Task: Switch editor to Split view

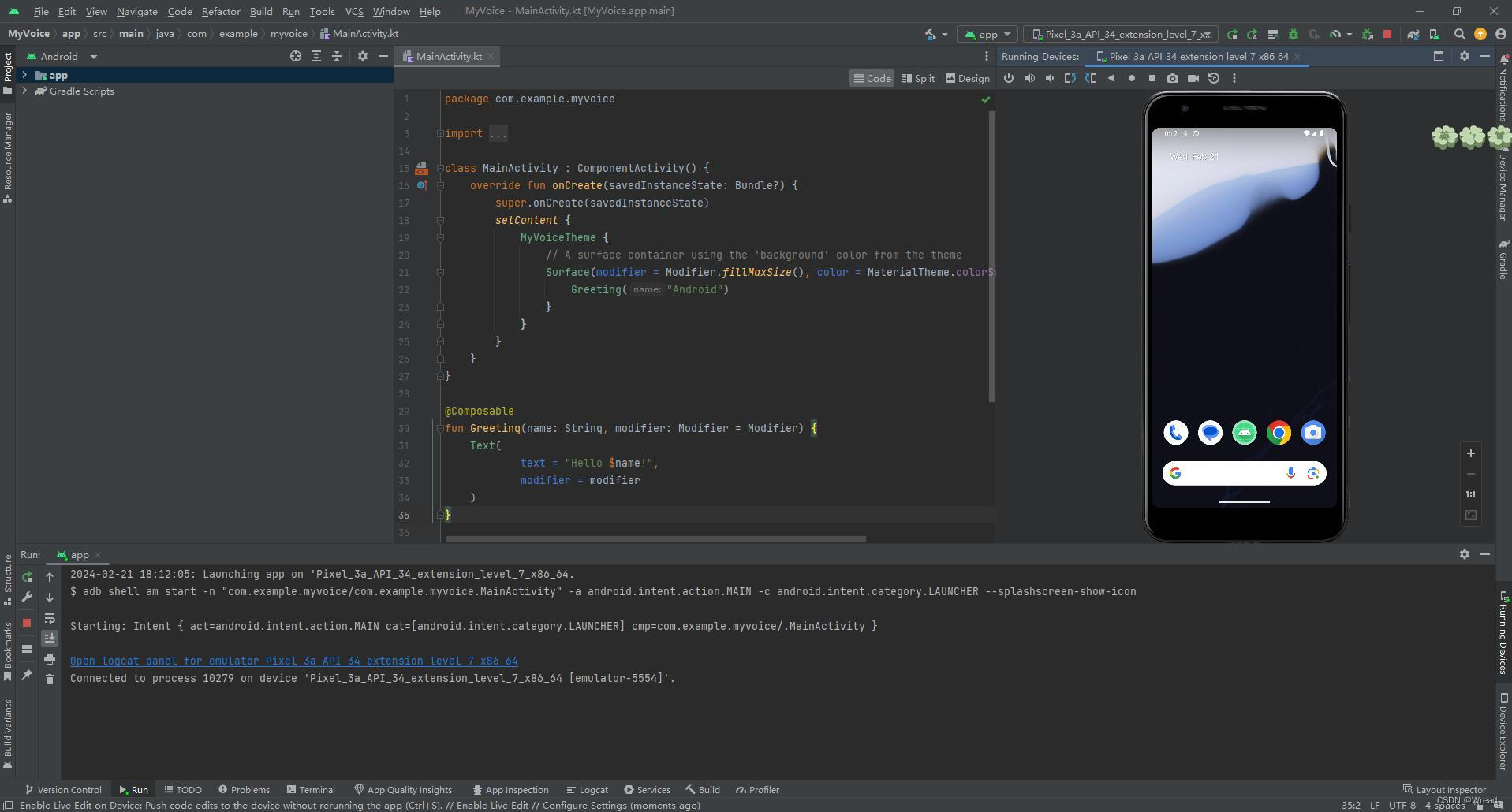Action: [919, 78]
